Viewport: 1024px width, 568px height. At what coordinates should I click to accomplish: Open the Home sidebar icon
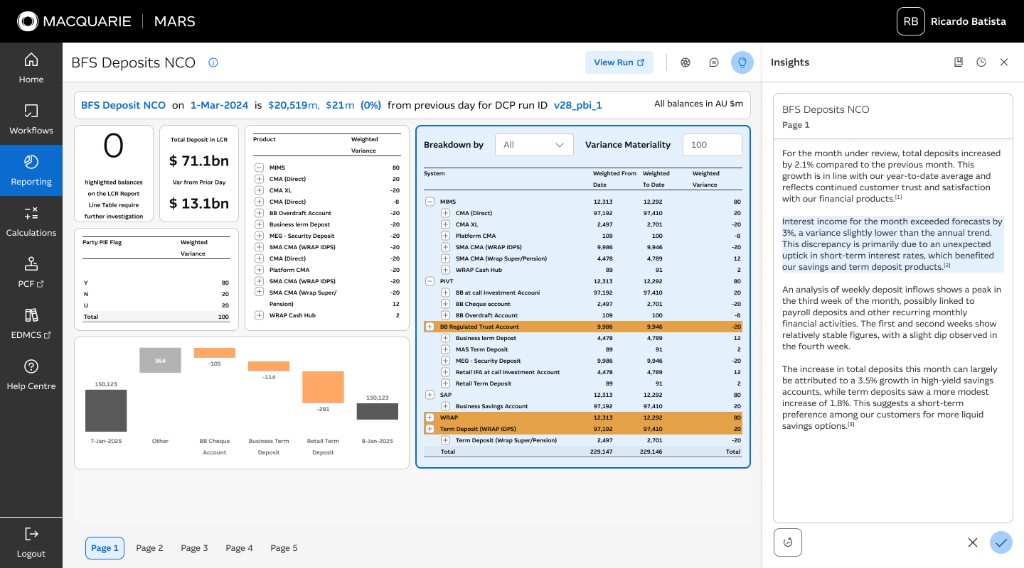point(31,60)
